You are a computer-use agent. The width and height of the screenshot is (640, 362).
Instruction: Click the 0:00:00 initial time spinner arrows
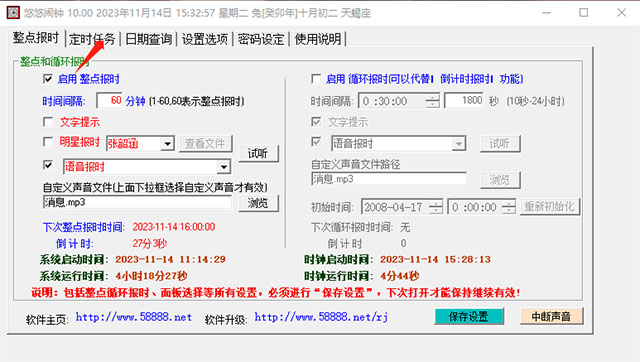[509, 207]
